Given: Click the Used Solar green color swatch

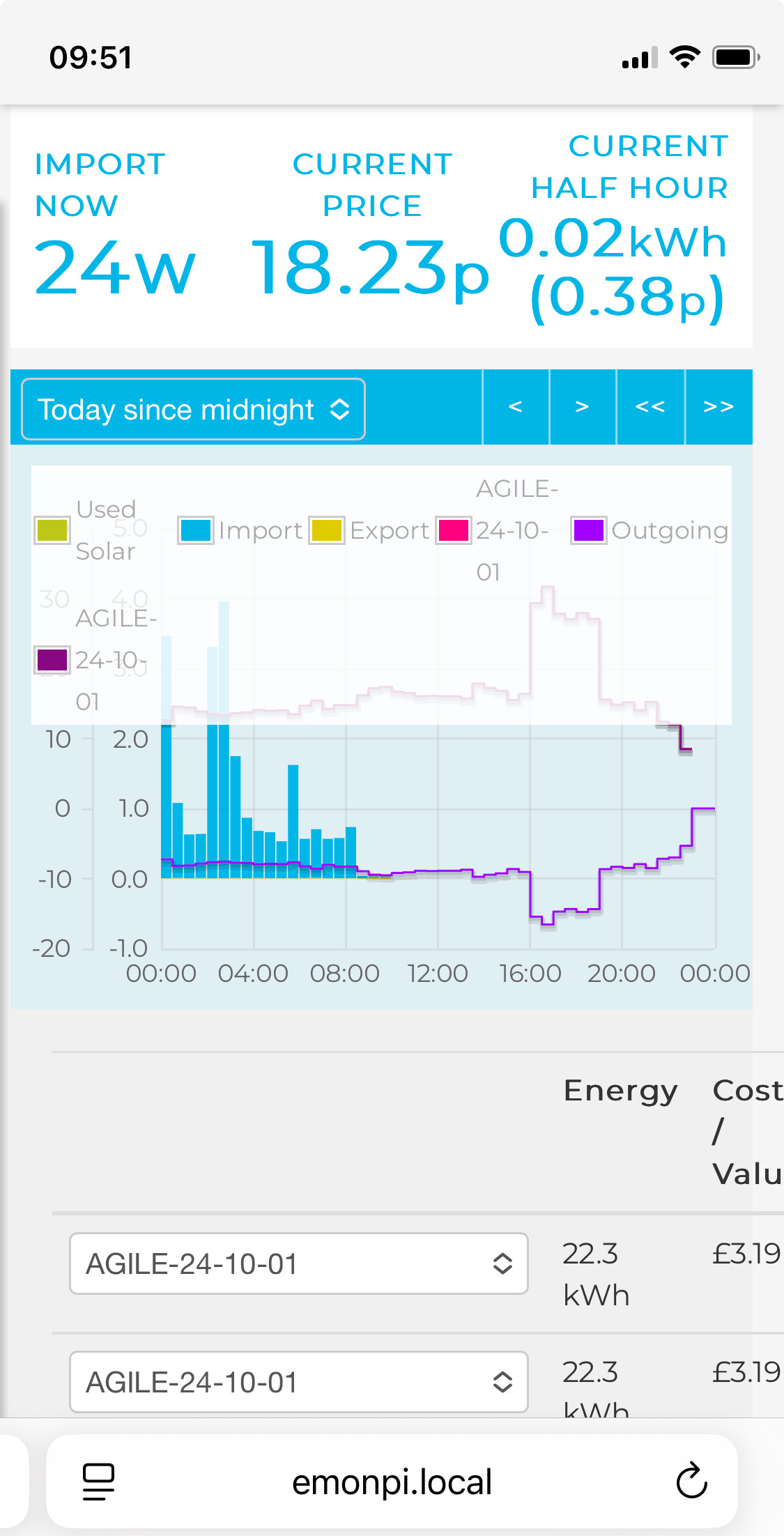Looking at the screenshot, I should [52, 530].
